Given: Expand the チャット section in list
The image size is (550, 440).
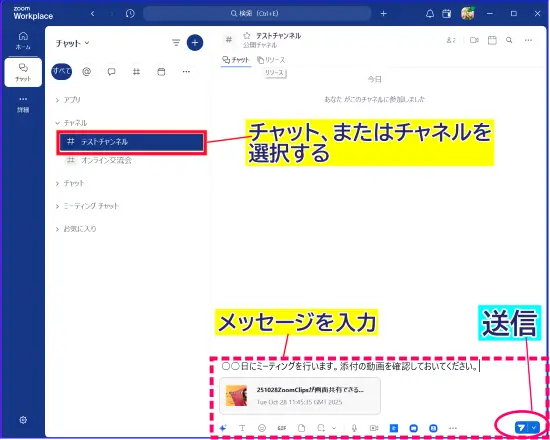Looking at the screenshot, I should click(70, 183).
